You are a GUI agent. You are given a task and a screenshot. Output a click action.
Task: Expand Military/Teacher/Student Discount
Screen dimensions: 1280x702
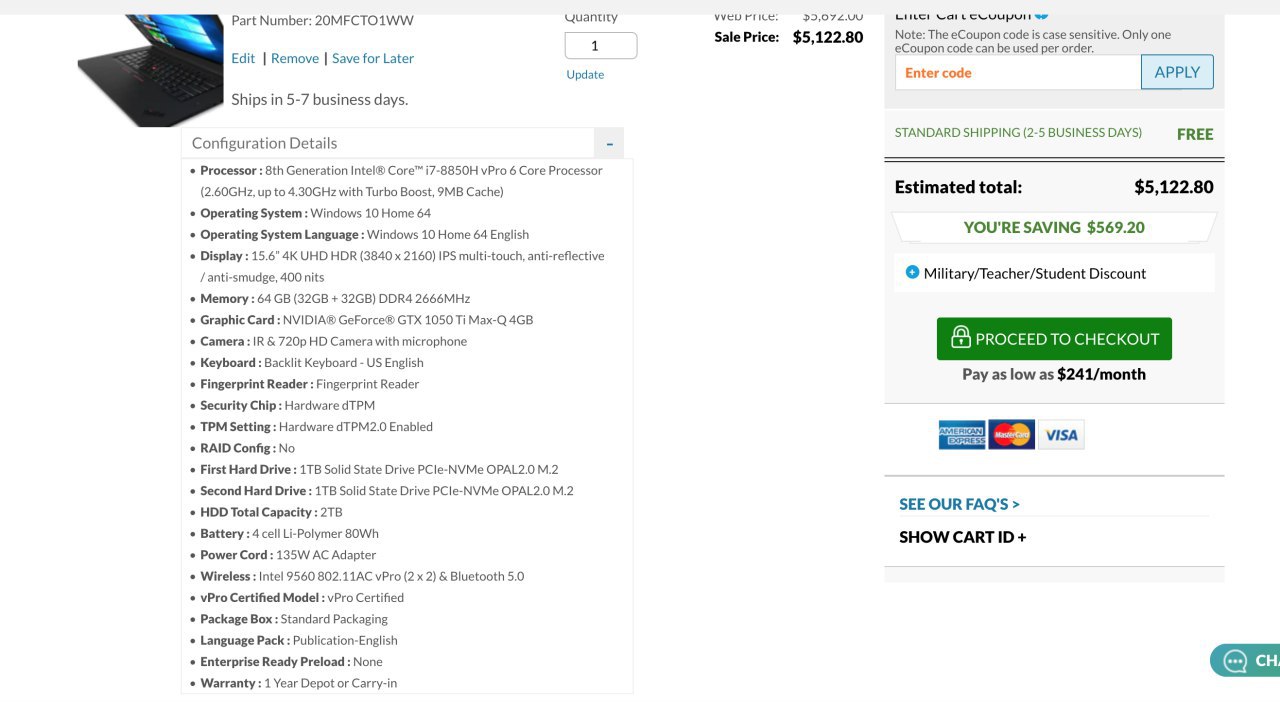1035,273
